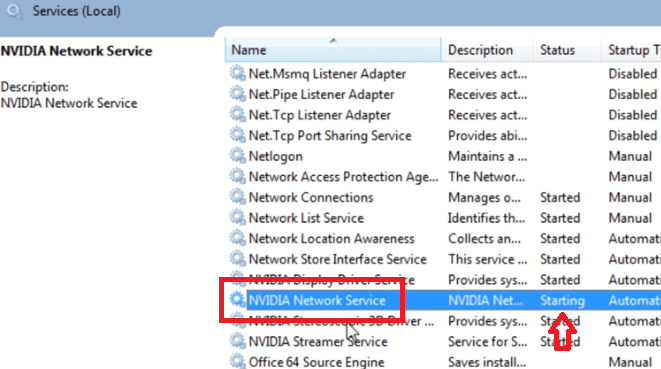
Task: Click the NVIDIA Network Service gear icon
Action: pos(237,300)
